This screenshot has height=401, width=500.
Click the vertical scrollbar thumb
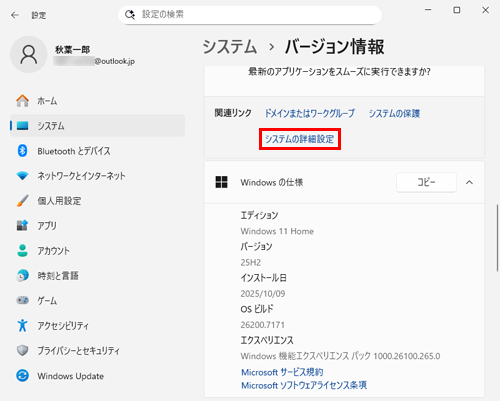coord(497,238)
